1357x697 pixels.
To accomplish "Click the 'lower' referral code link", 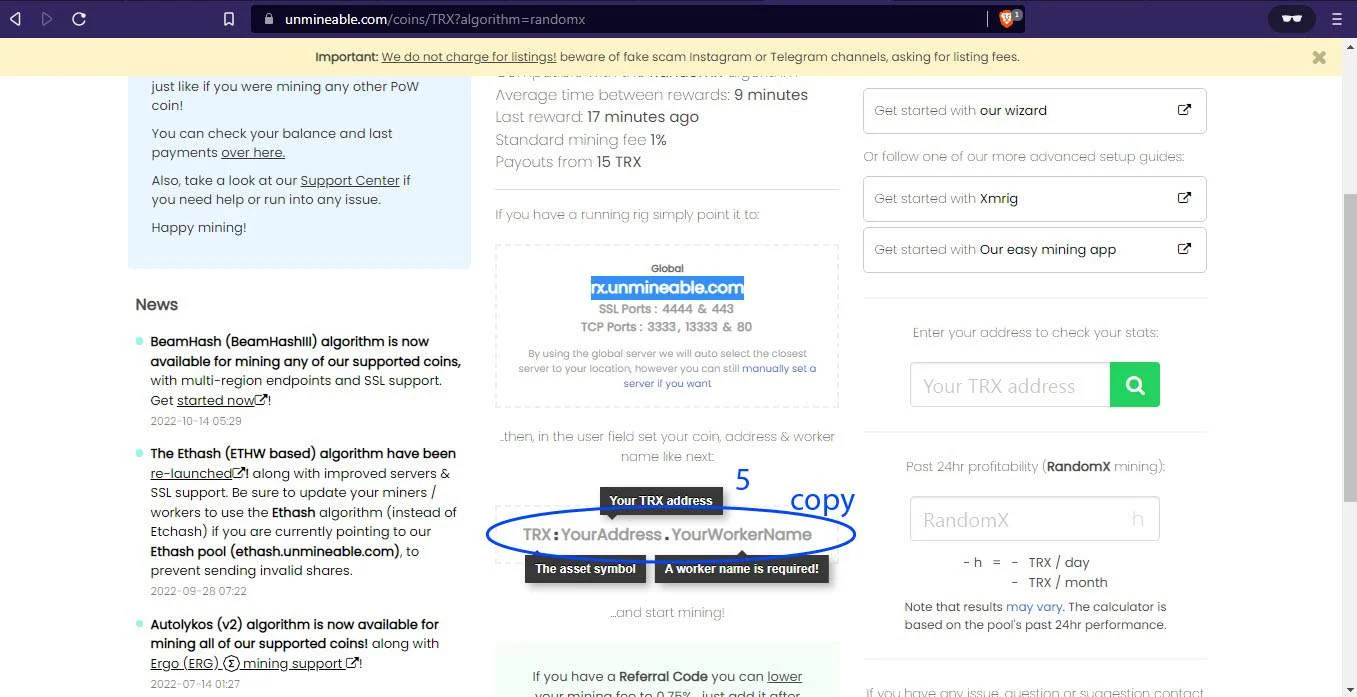I will click(785, 677).
